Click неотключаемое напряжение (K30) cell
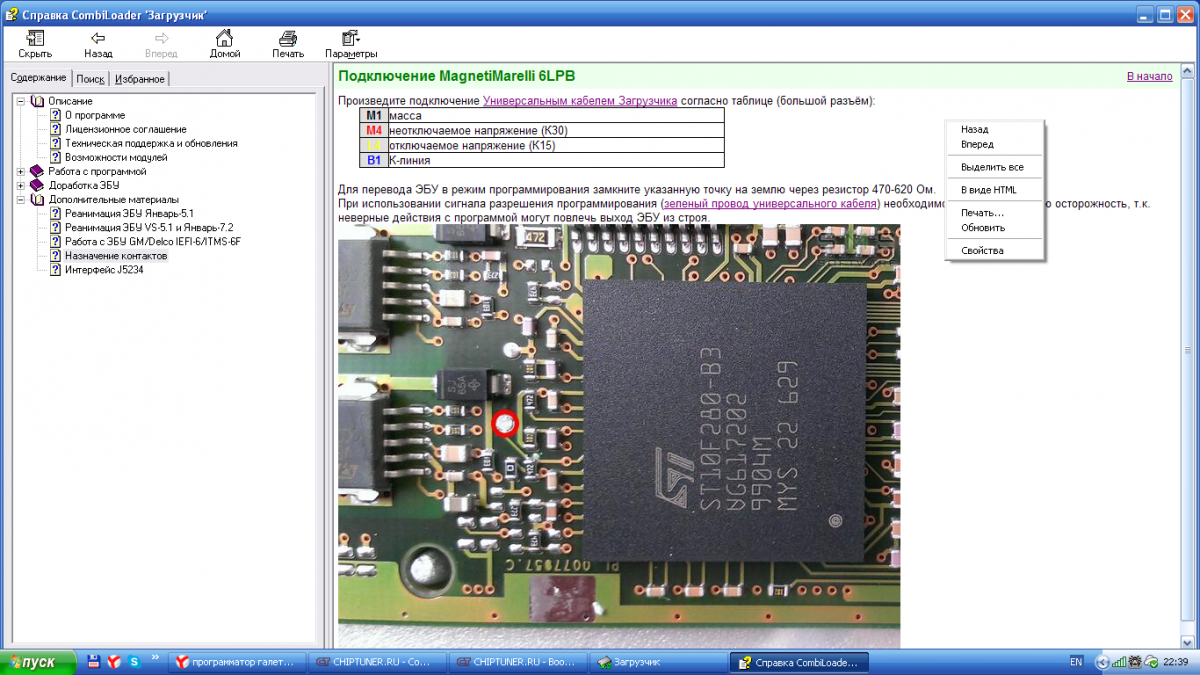 (556, 130)
